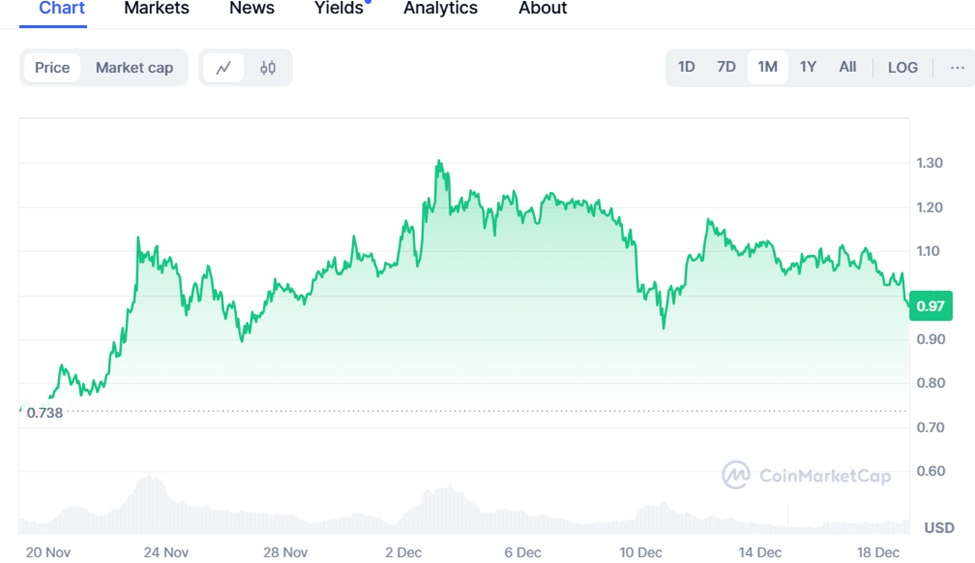
Task: Switch to line chart view icon
Action: pos(223,68)
